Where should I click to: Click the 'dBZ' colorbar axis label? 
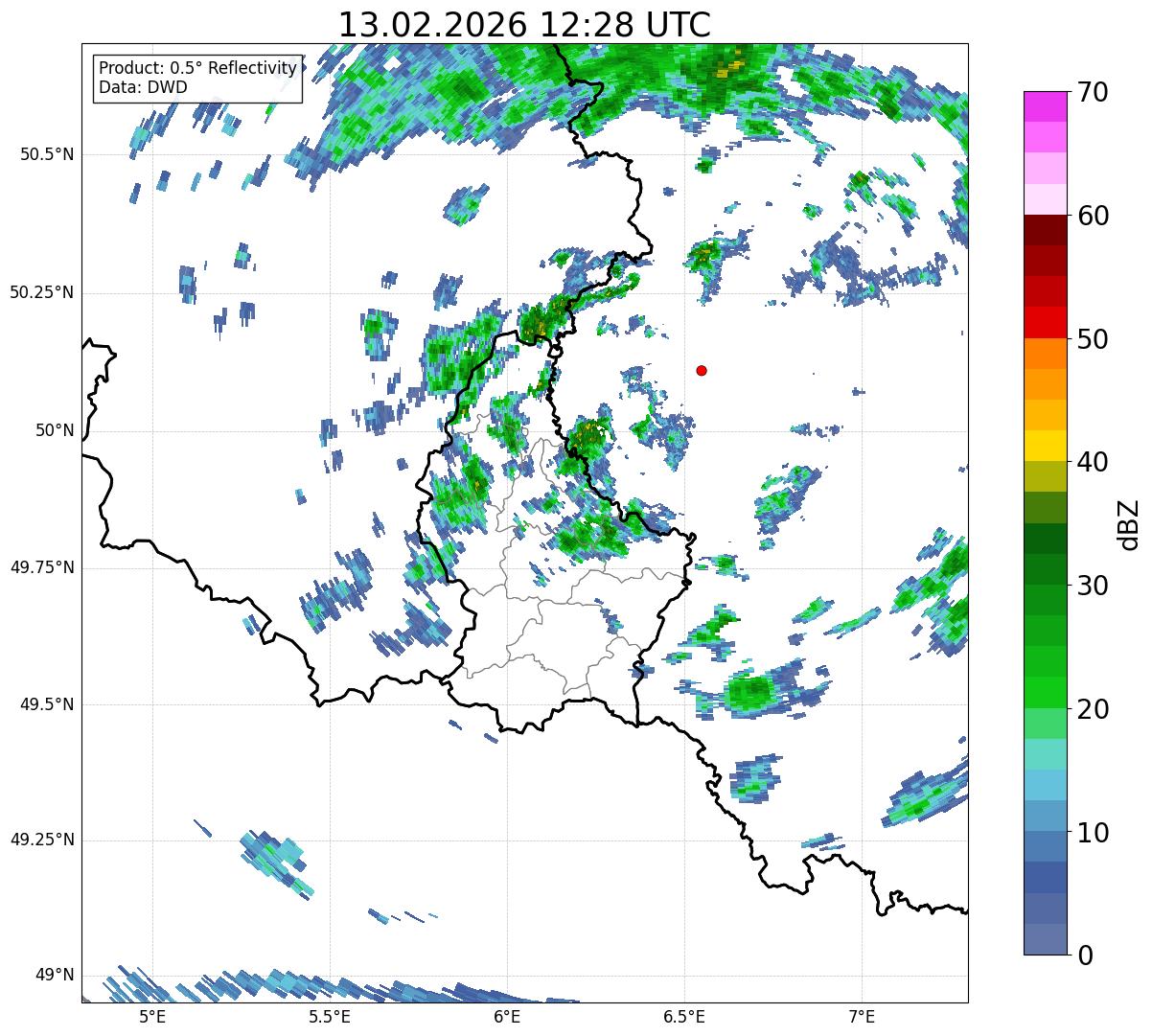pyautogui.click(x=1130, y=523)
